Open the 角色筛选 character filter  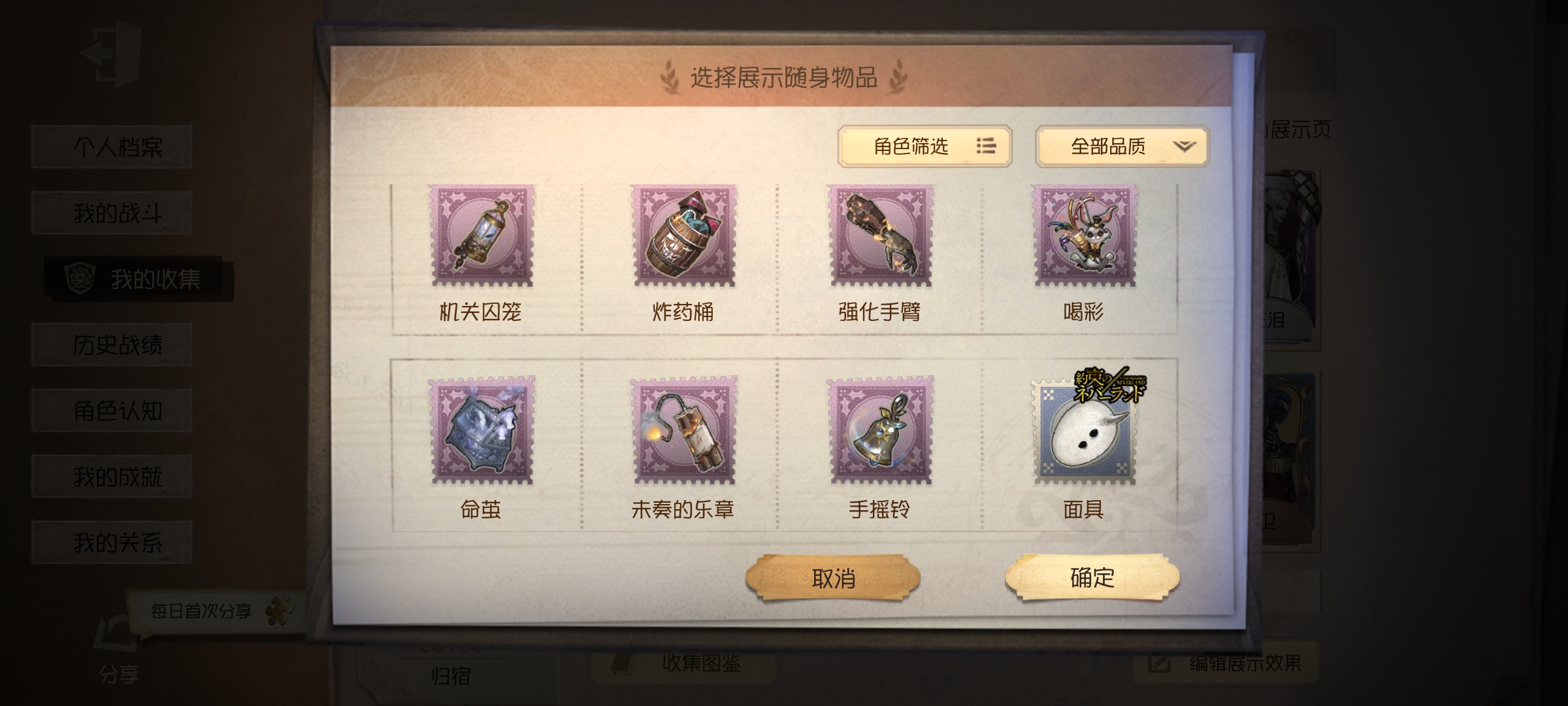(924, 146)
